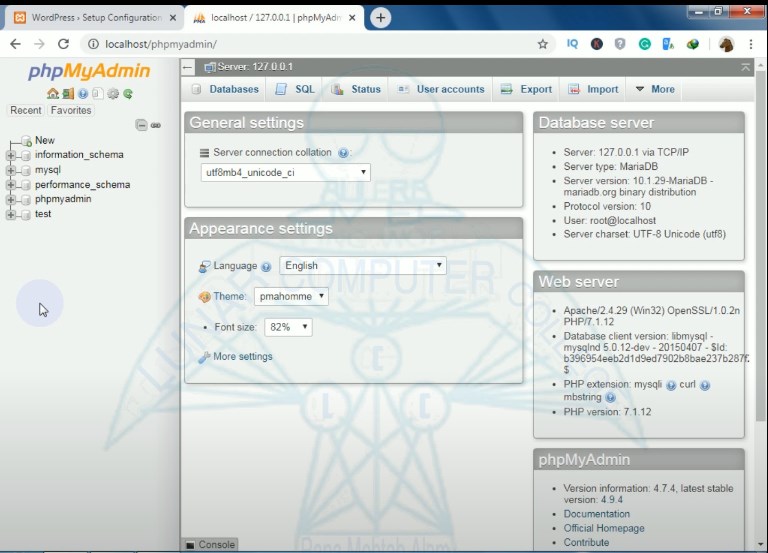Select the test database name

pos(43,214)
